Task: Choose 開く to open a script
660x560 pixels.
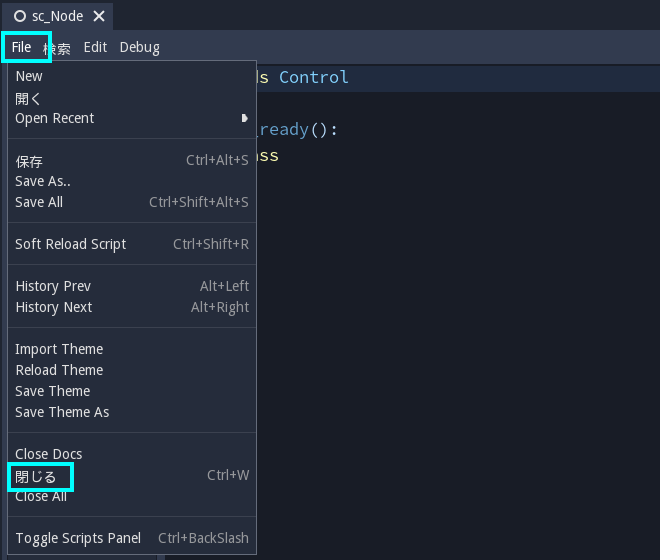Action: pyautogui.click(x=132, y=99)
